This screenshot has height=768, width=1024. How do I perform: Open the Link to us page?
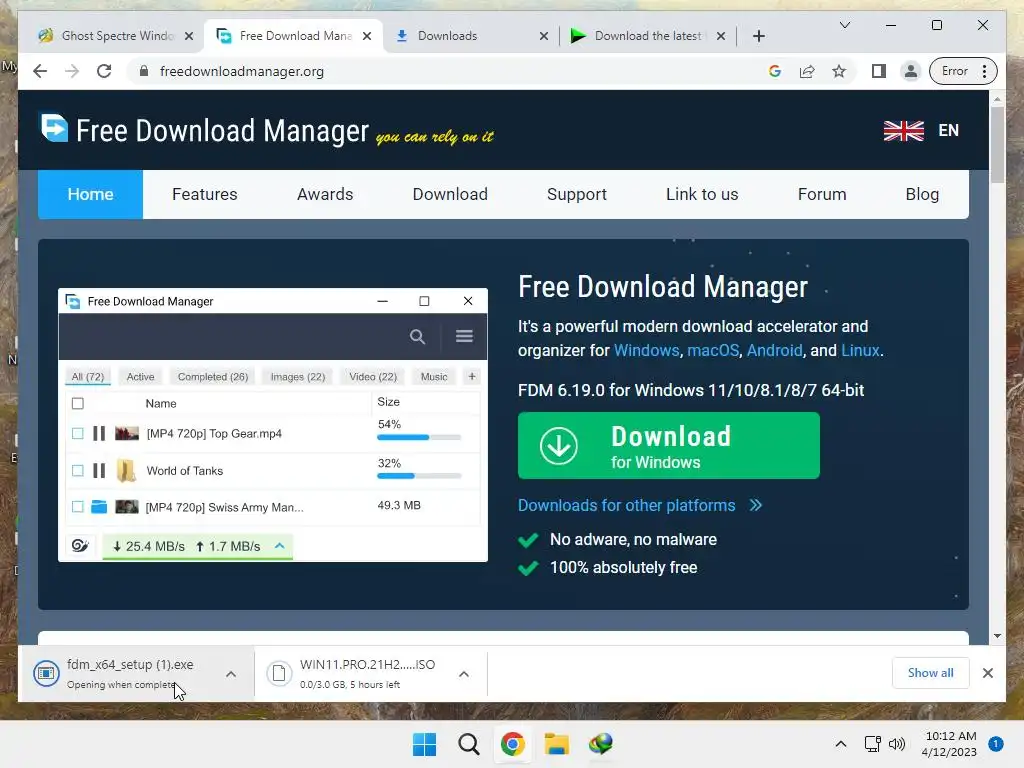pyautogui.click(x=702, y=194)
